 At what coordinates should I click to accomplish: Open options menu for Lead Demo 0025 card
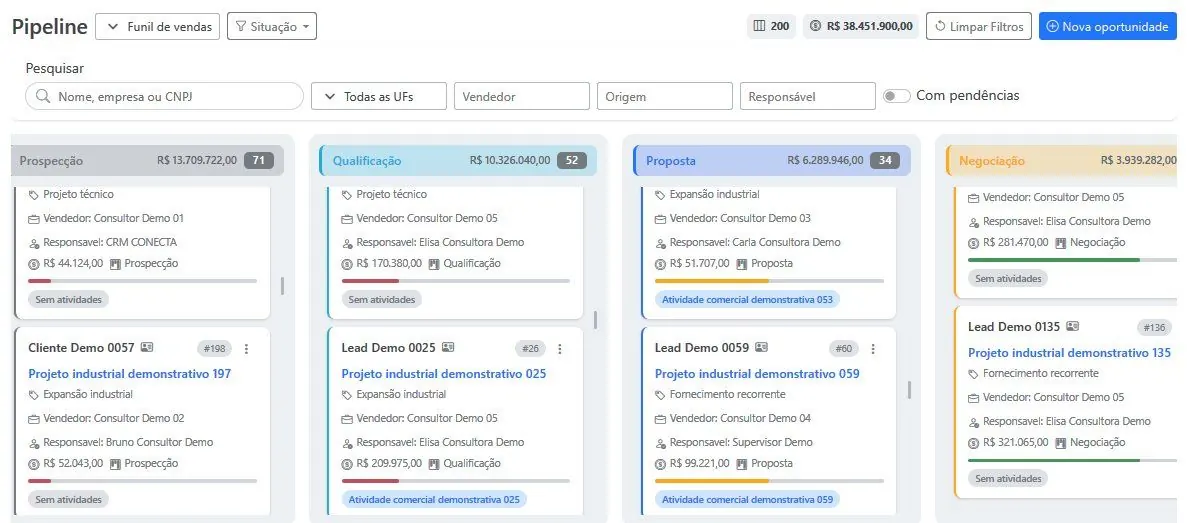click(559, 349)
